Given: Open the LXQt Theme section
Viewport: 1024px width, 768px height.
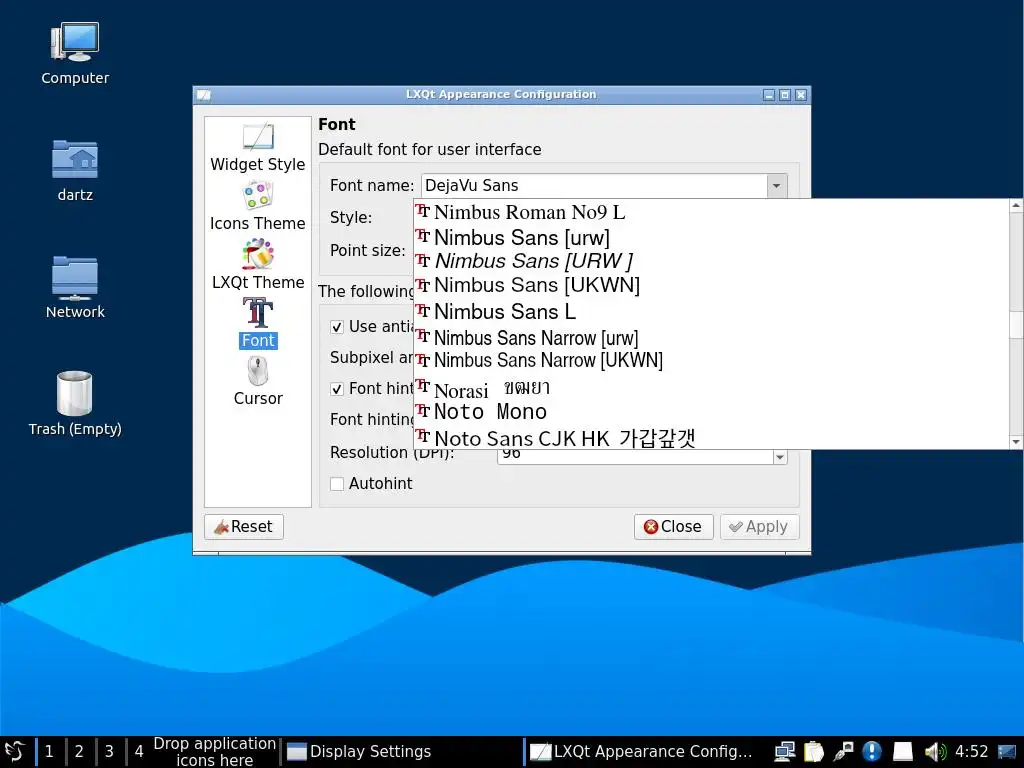Looking at the screenshot, I should pyautogui.click(x=257, y=265).
